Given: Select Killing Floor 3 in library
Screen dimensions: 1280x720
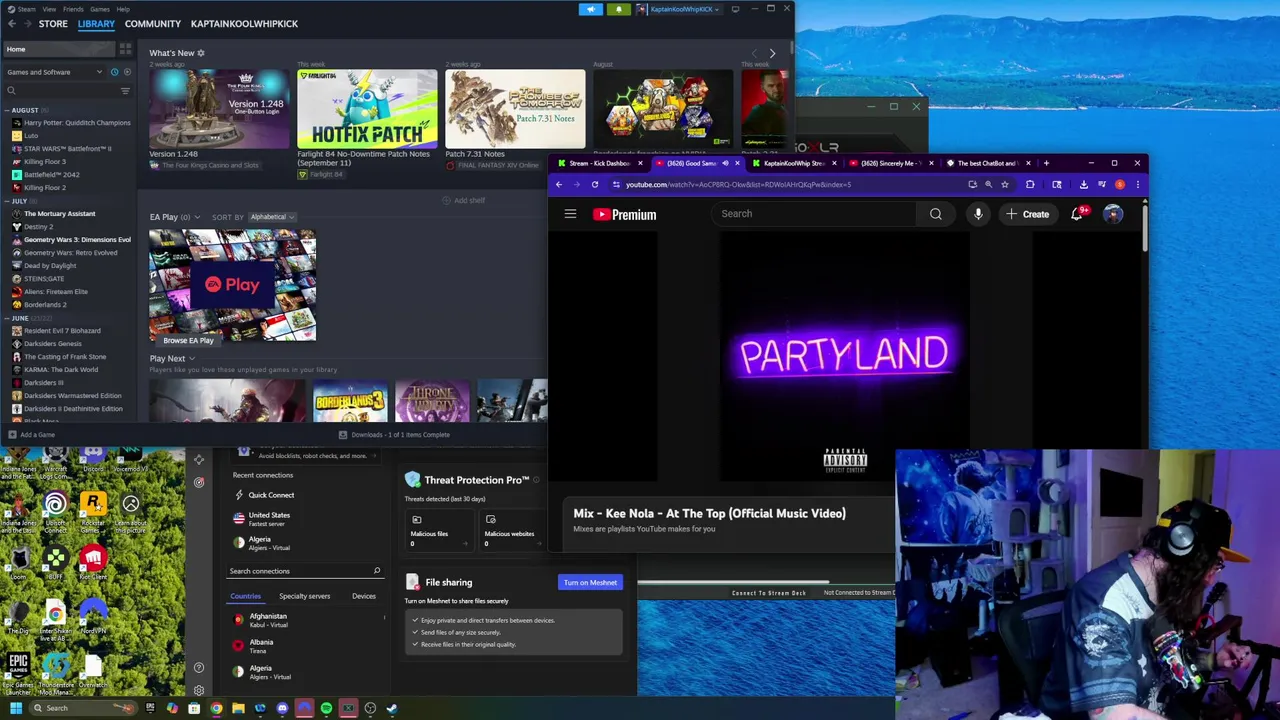Looking at the screenshot, I should (45, 161).
